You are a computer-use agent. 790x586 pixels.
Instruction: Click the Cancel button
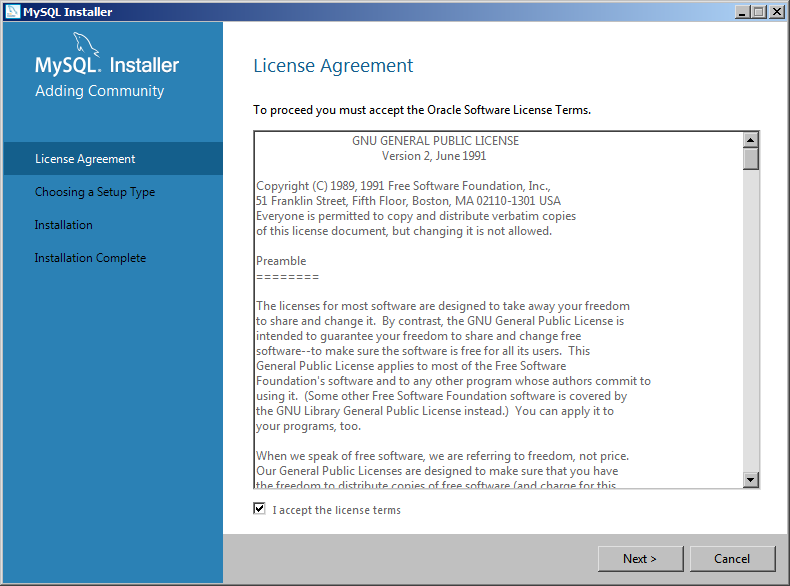coord(732,559)
